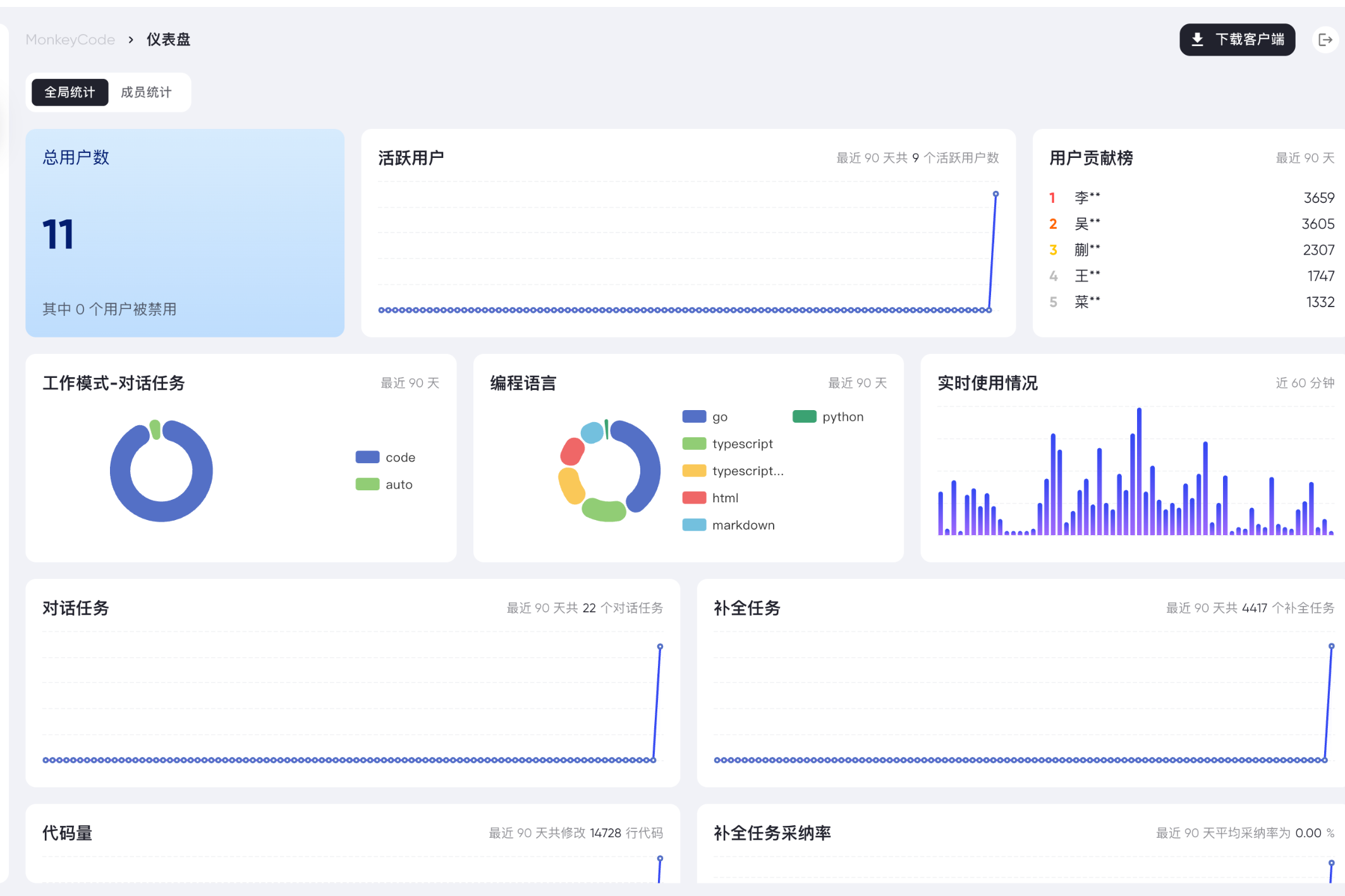The height and width of the screenshot is (896, 1345).
Task: Click the total users count 11
Action: [x=58, y=234]
